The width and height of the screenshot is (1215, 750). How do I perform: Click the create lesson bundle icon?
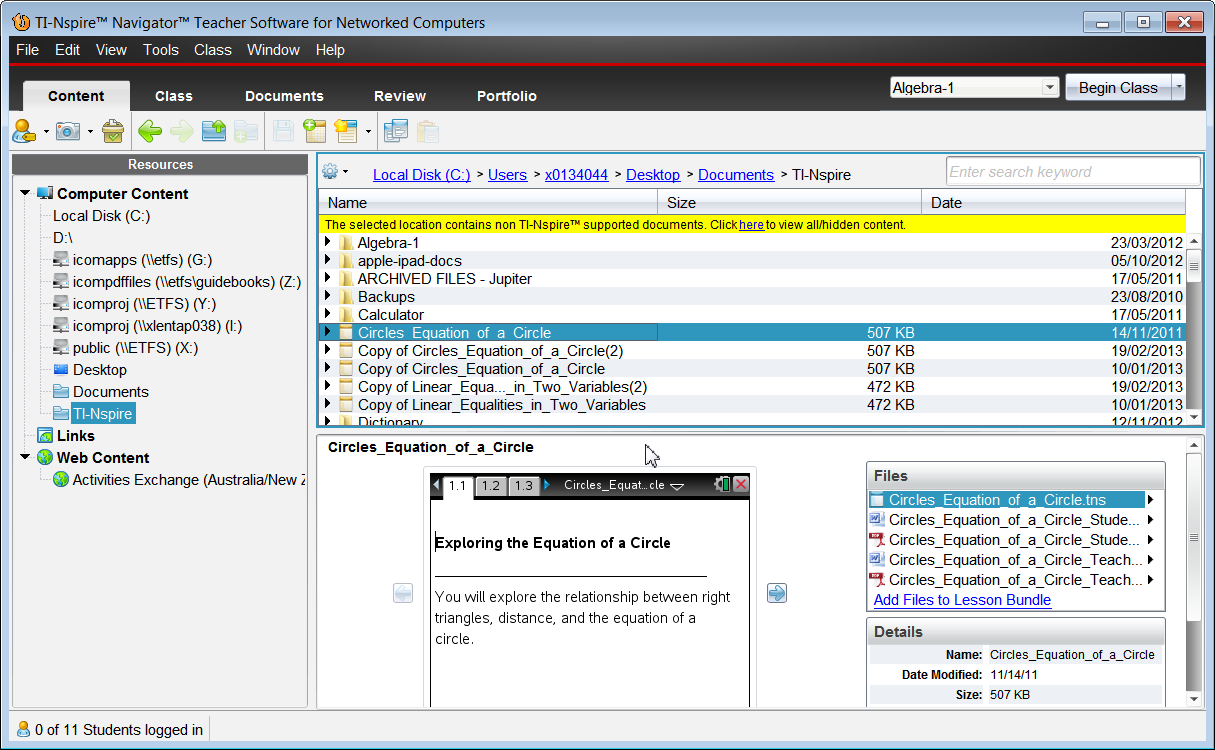(x=315, y=131)
